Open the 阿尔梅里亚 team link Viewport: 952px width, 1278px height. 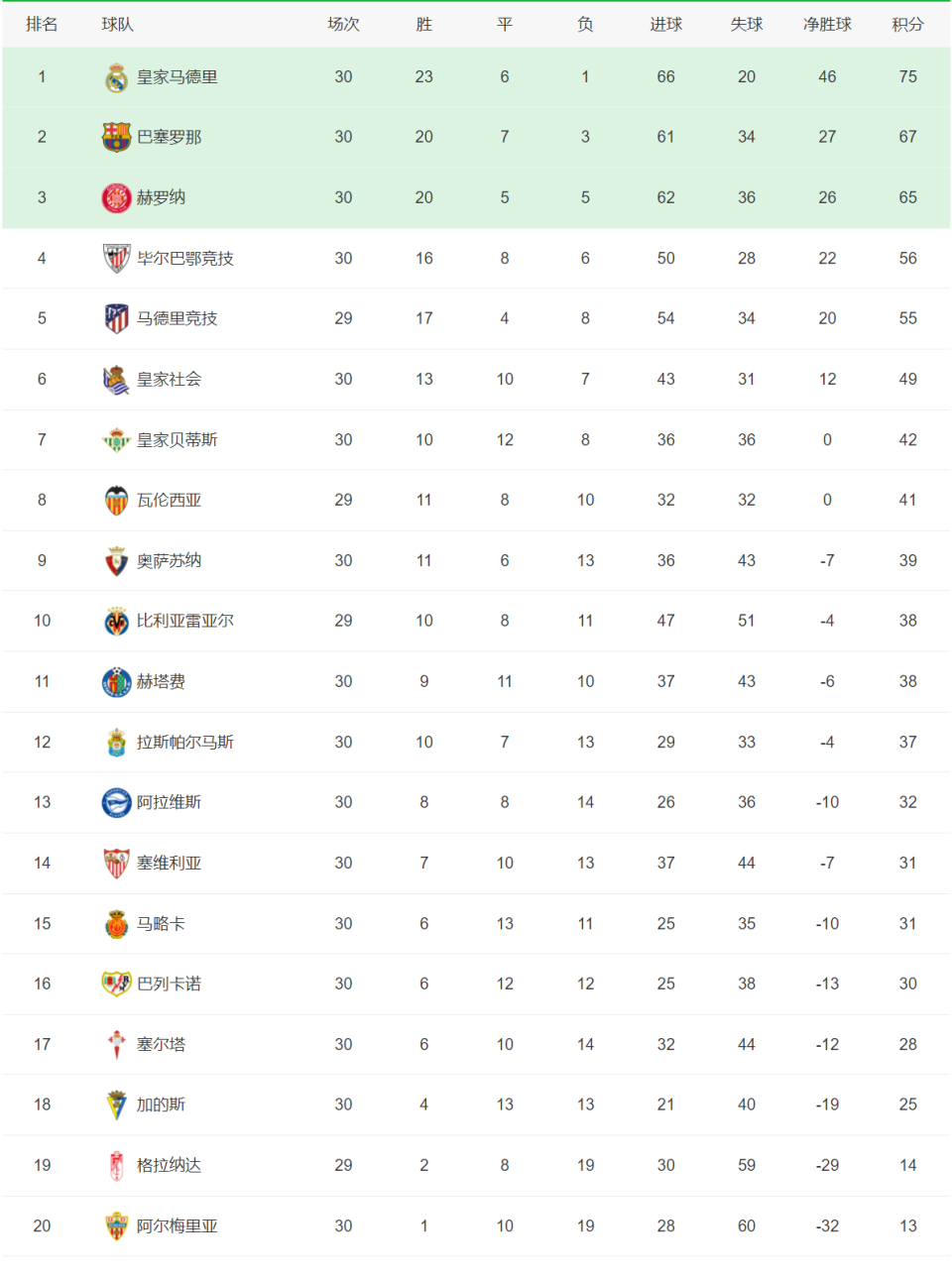click(x=177, y=1225)
